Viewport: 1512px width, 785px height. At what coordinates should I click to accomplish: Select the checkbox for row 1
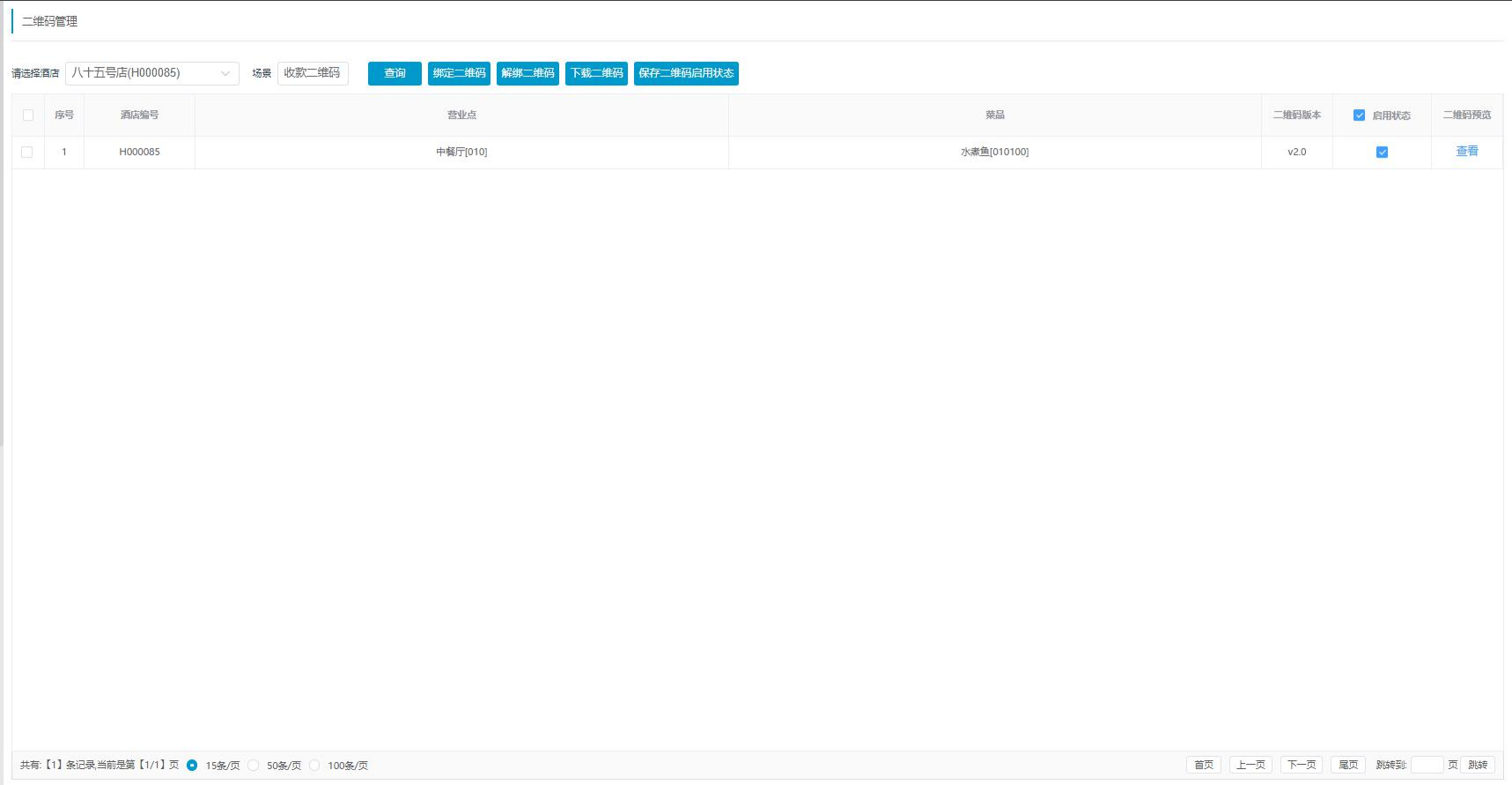(x=27, y=152)
